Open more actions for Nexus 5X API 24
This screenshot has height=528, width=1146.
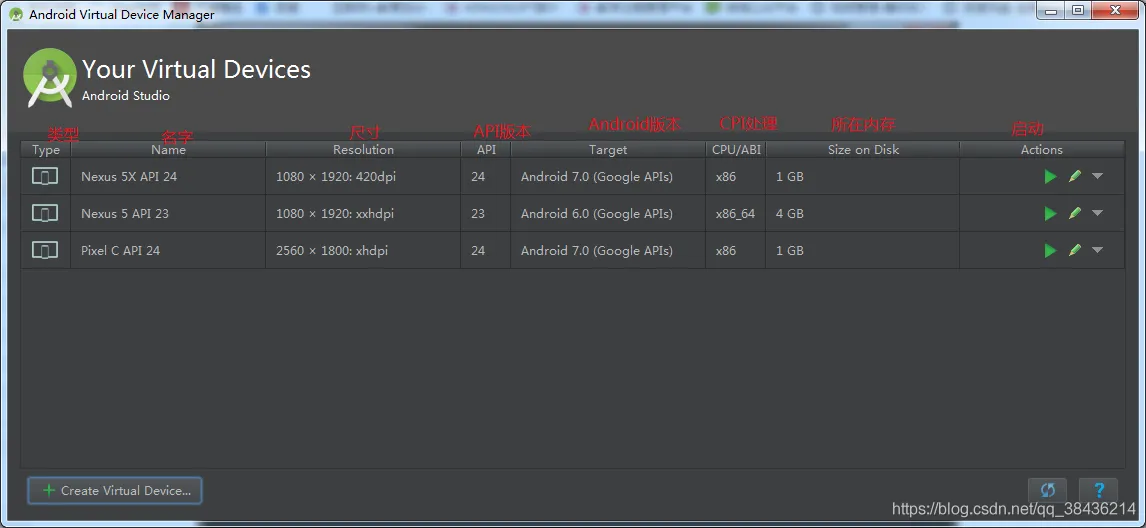tap(1097, 176)
